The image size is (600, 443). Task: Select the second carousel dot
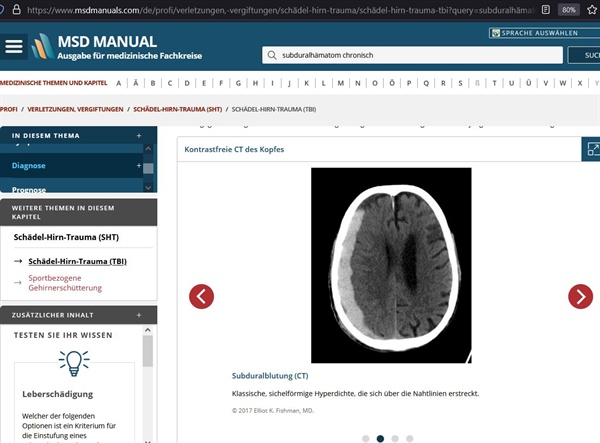[x=380, y=438]
